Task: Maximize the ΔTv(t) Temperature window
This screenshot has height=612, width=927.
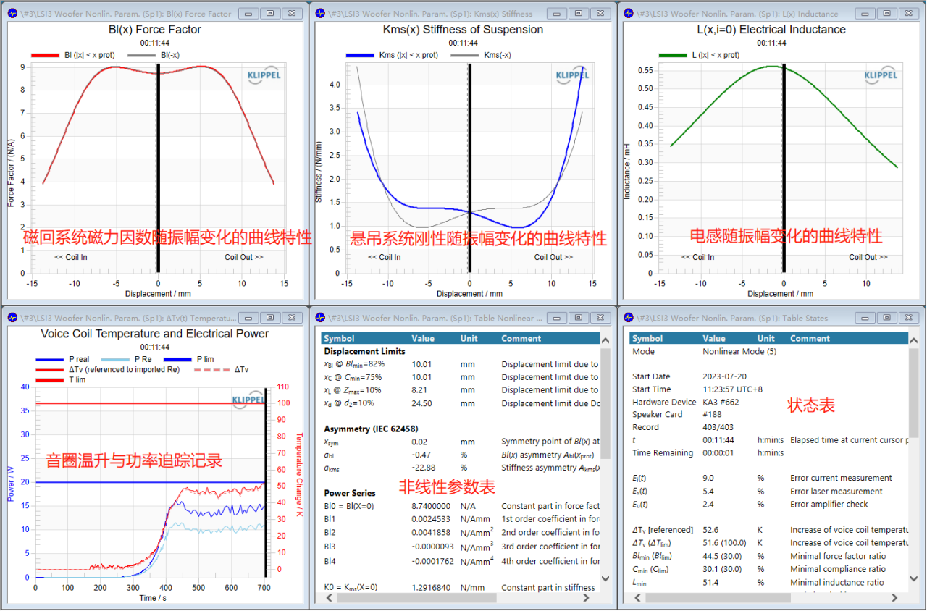Action: click(x=270, y=318)
